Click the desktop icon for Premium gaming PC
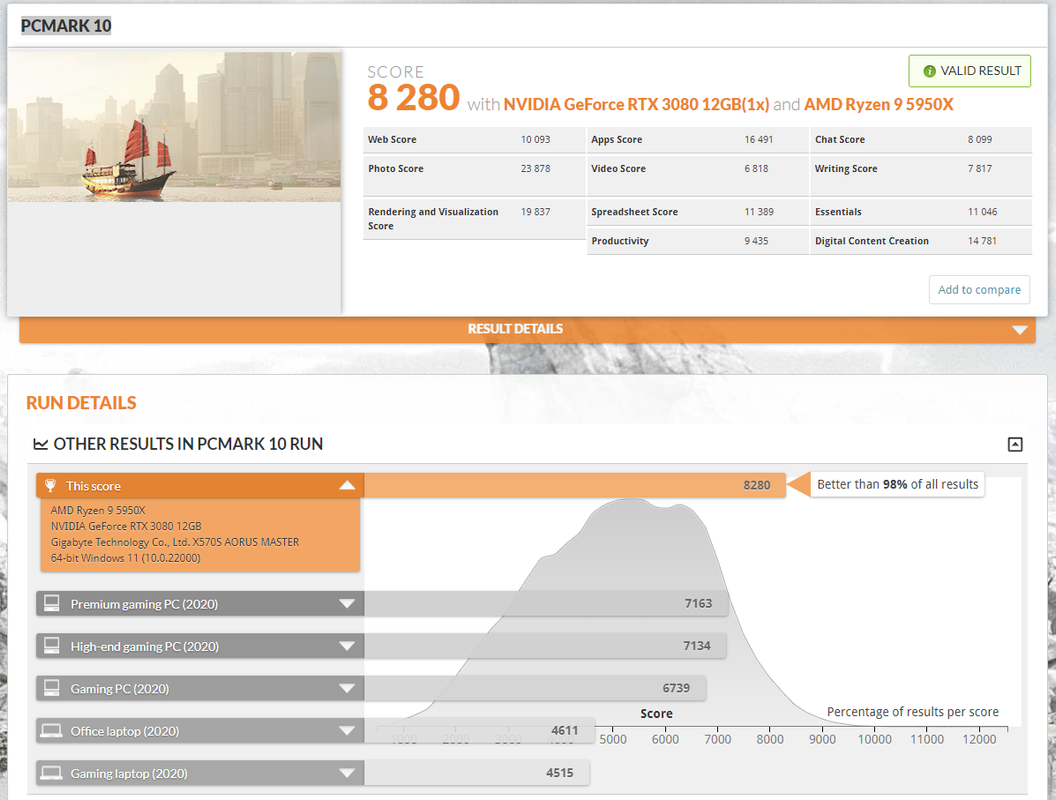This screenshot has width=1056, height=800. (52, 603)
